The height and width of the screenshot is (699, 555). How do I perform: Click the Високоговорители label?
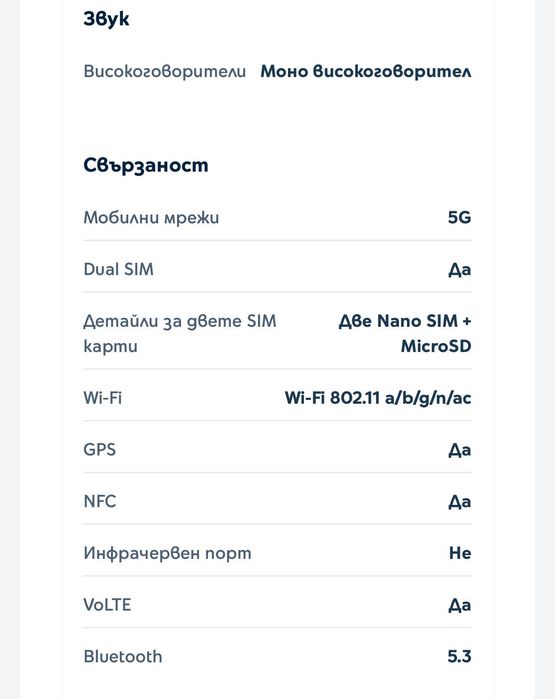pyautogui.click(x=164, y=71)
